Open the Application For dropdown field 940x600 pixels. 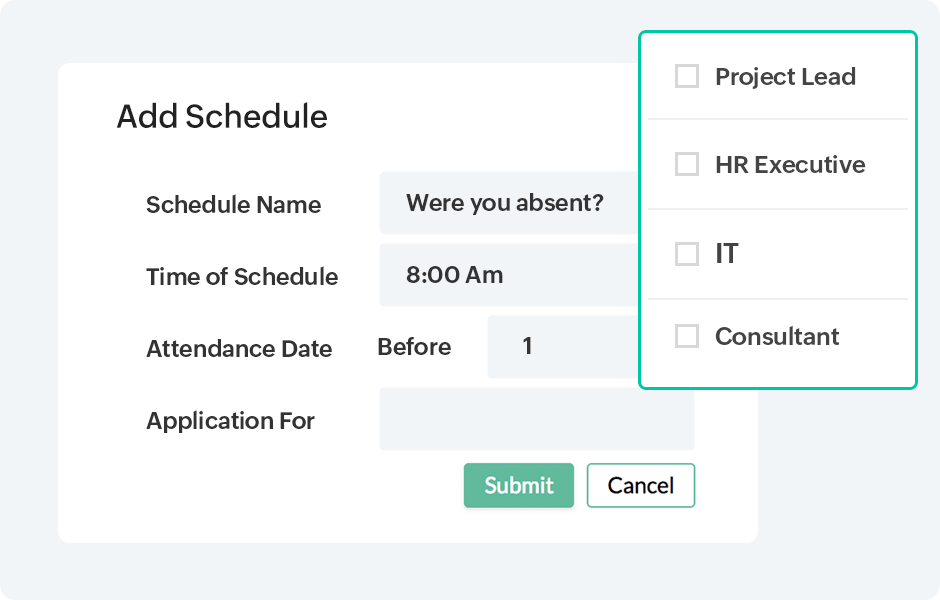tap(536, 419)
